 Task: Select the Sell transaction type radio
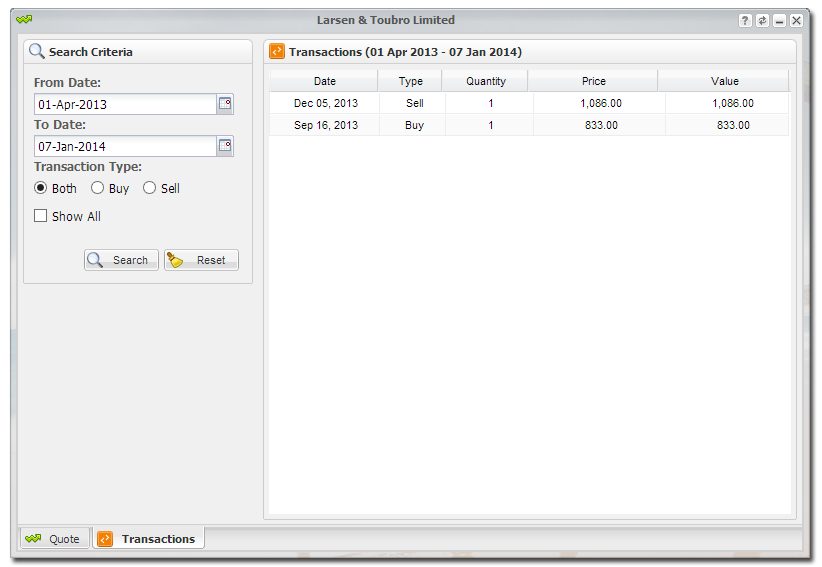point(149,188)
